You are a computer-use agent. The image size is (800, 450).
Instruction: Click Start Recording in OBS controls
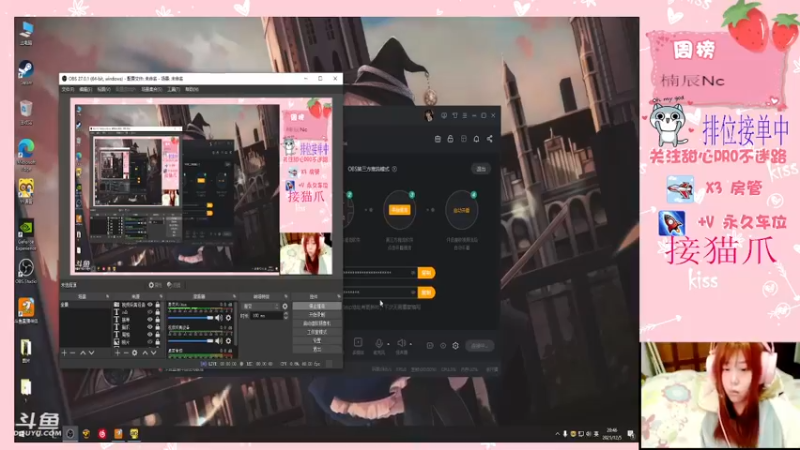(x=317, y=315)
